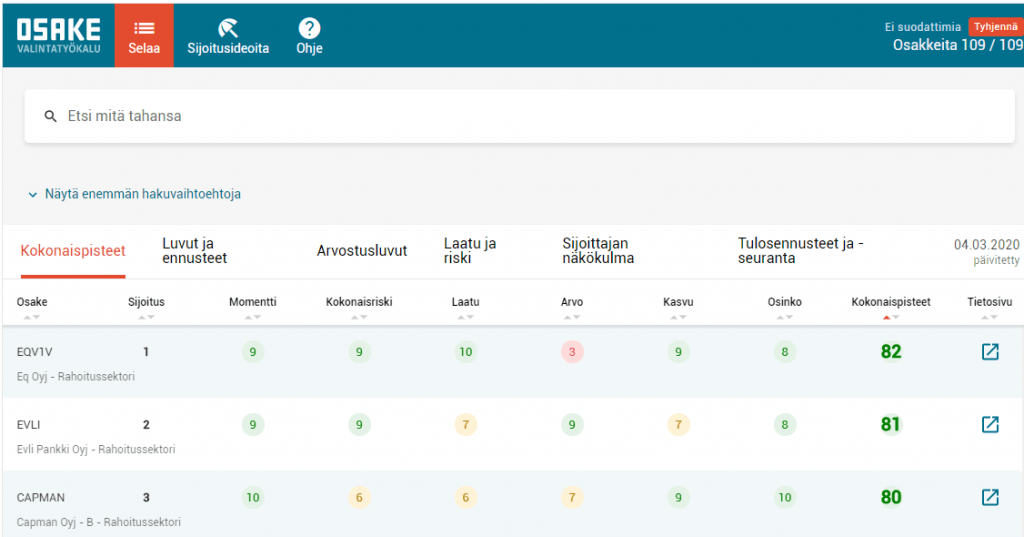Focus the Etsi mitä tahansa search field
This screenshot has width=1024, height=537.
coord(519,116)
